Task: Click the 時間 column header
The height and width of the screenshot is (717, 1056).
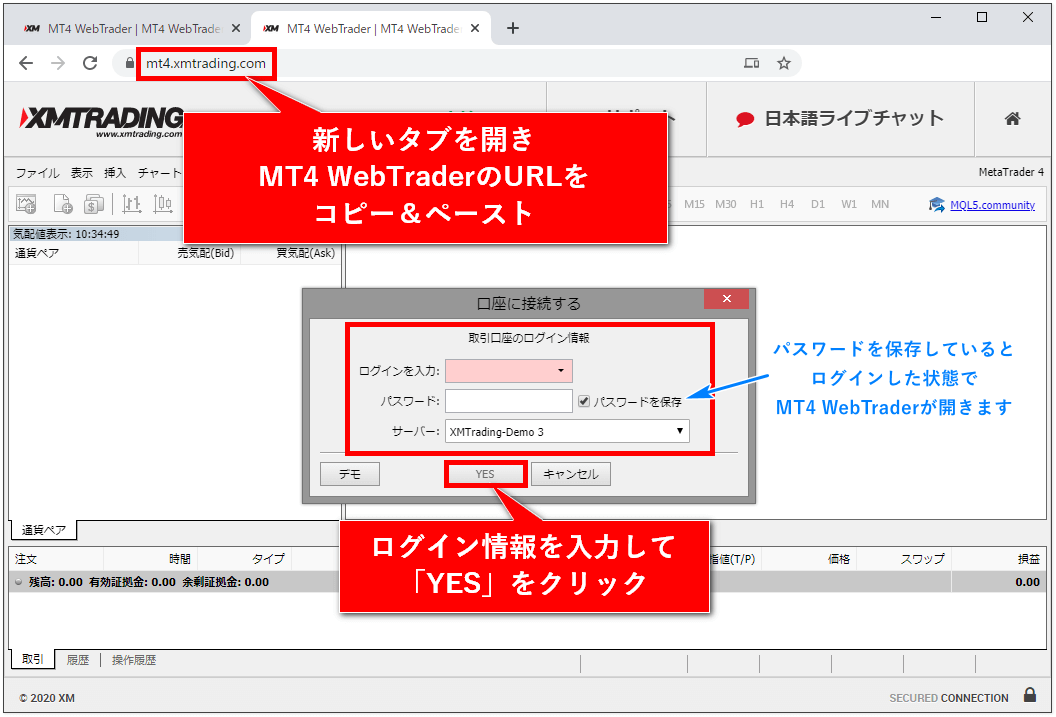Action: 150,559
